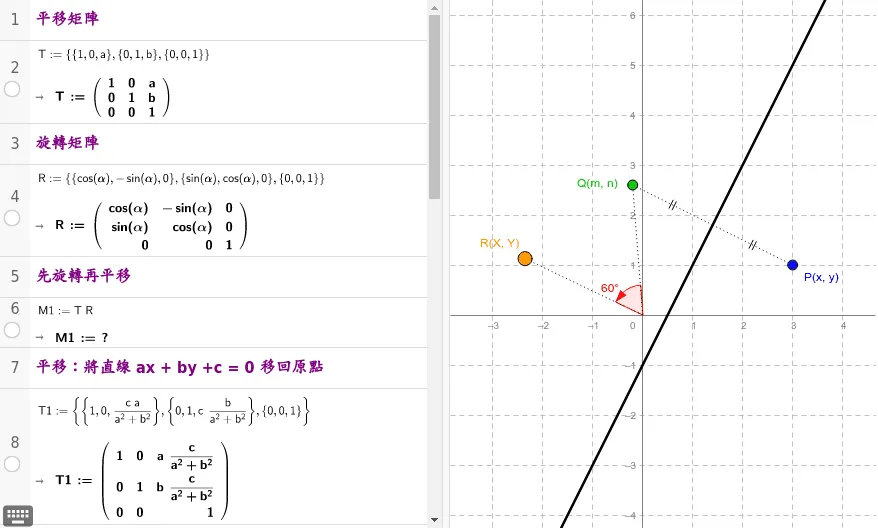The width and height of the screenshot is (878, 530).
Task: Select row 7 heading about ax + by + c = 0
Action: pos(180,367)
